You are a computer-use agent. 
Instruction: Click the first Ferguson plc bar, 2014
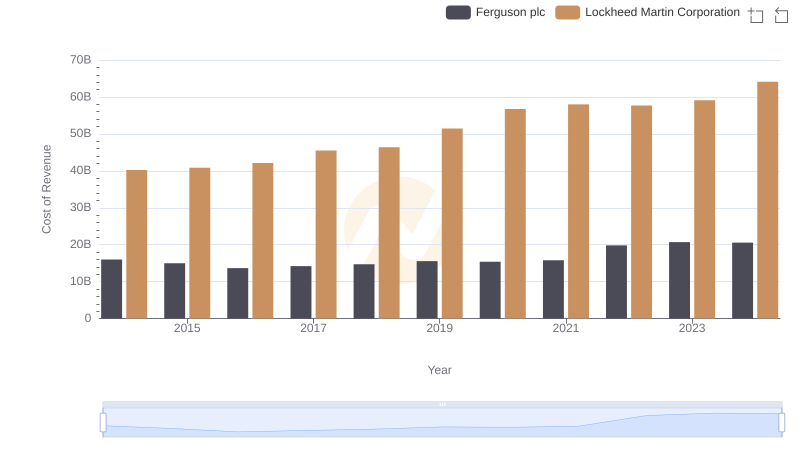[x=112, y=289]
